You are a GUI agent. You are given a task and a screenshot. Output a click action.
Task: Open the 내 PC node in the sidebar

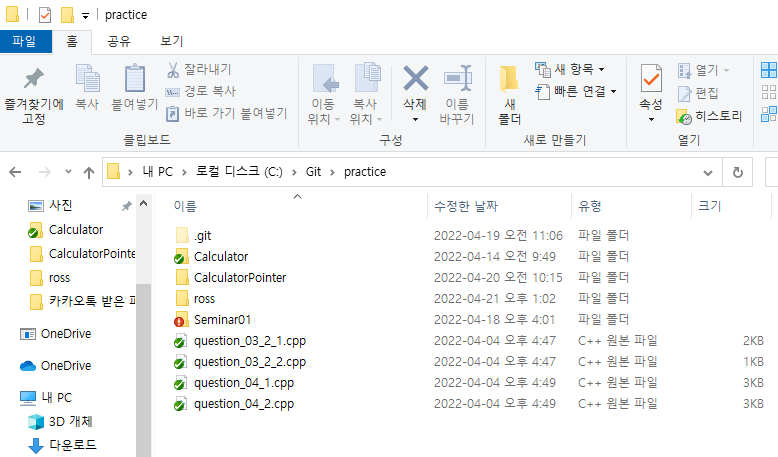pyautogui.click(x=57, y=398)
